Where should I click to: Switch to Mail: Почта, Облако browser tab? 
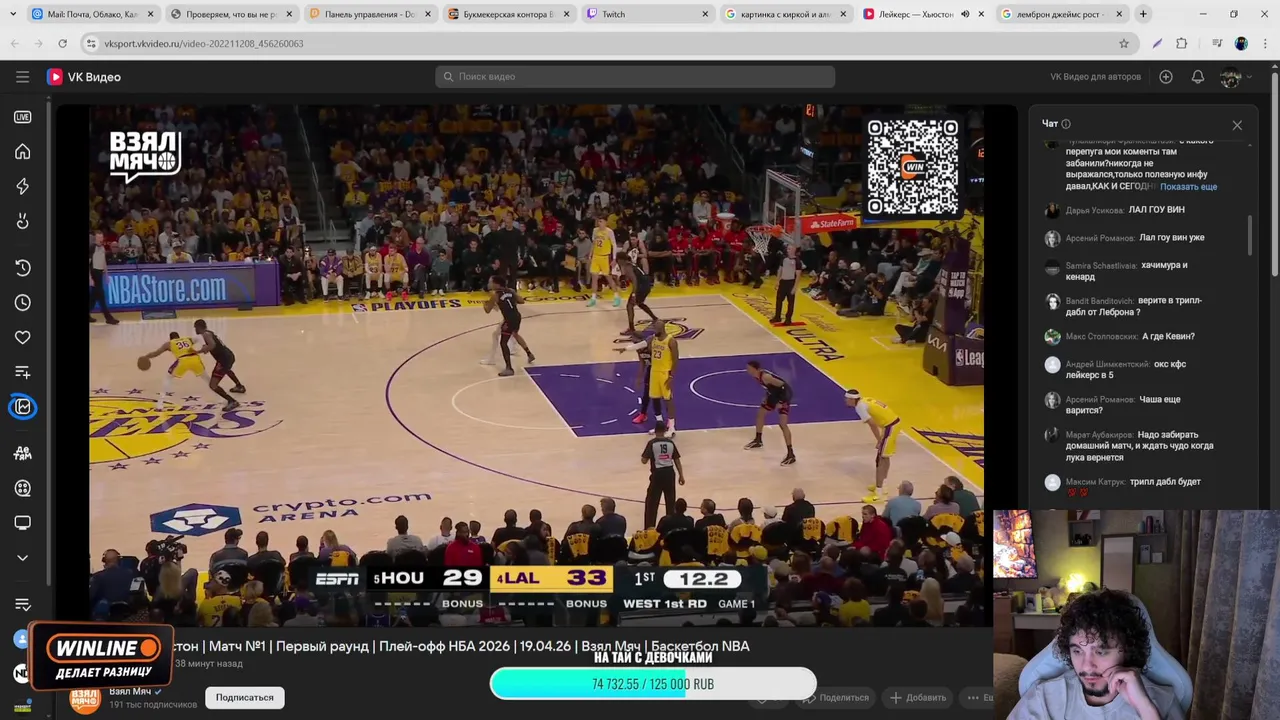(92, 14)
